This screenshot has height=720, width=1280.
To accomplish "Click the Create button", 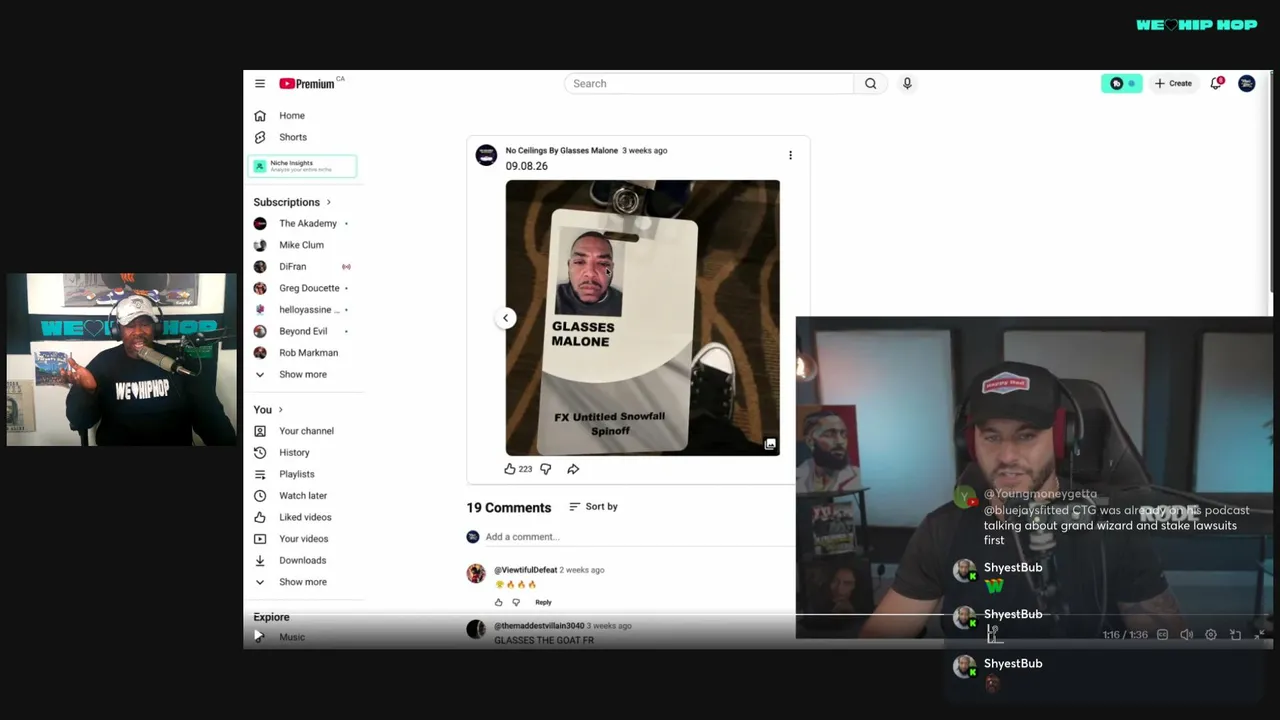I will [1173, 84].
